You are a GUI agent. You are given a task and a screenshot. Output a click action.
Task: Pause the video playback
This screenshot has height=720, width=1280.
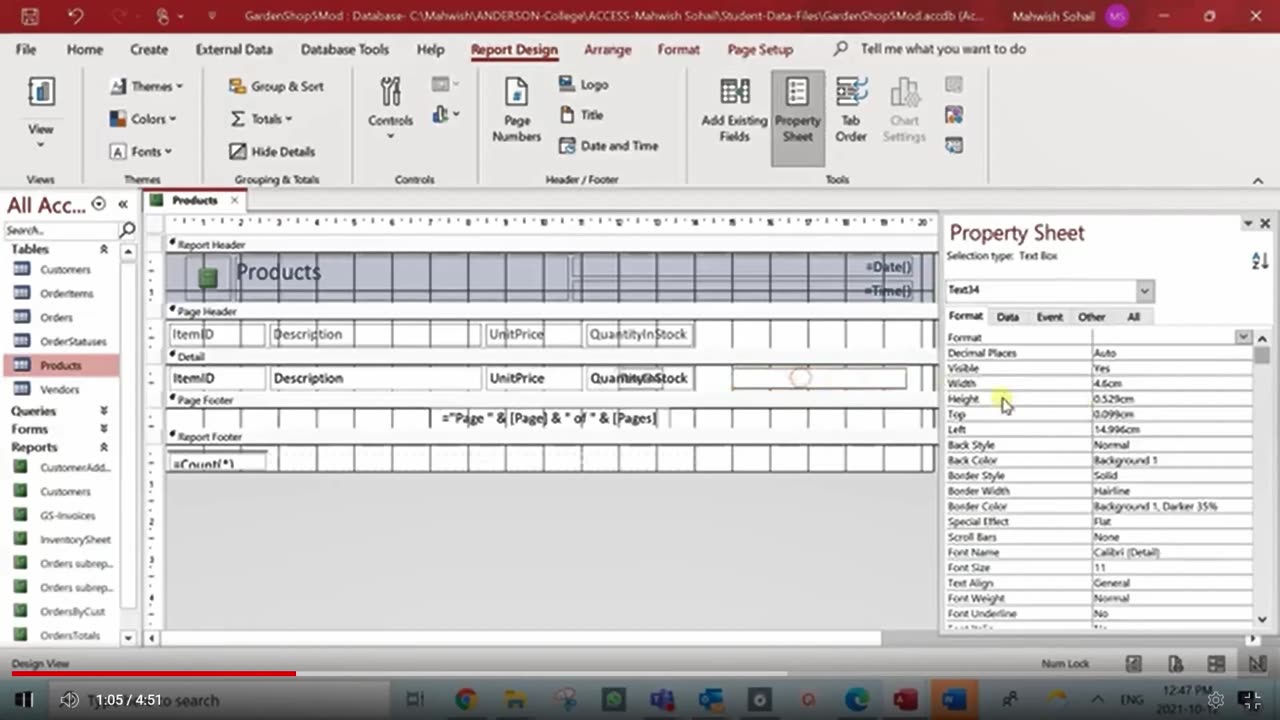[24, 700]
